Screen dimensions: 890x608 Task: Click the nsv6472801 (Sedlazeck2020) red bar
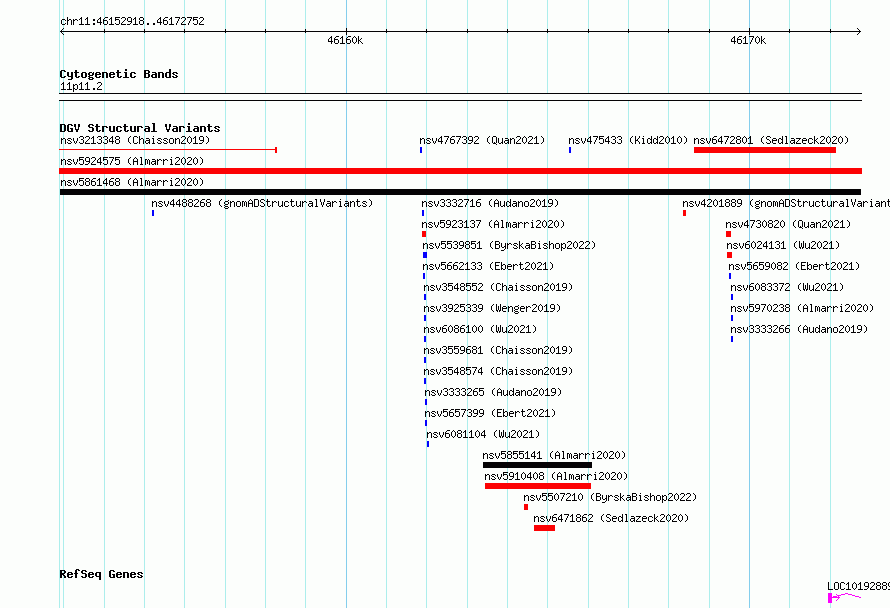coord(765,150)
